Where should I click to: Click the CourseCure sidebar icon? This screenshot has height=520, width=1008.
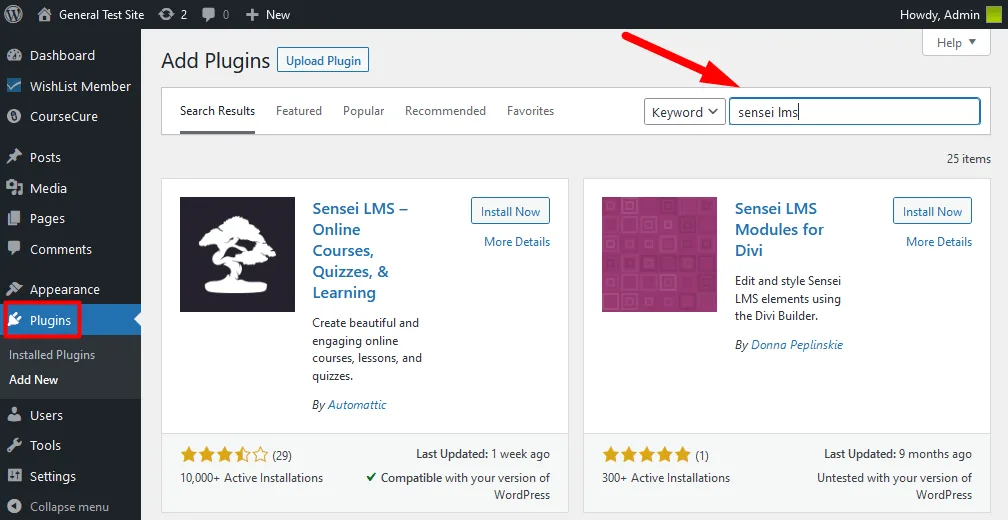click(14, 116)
